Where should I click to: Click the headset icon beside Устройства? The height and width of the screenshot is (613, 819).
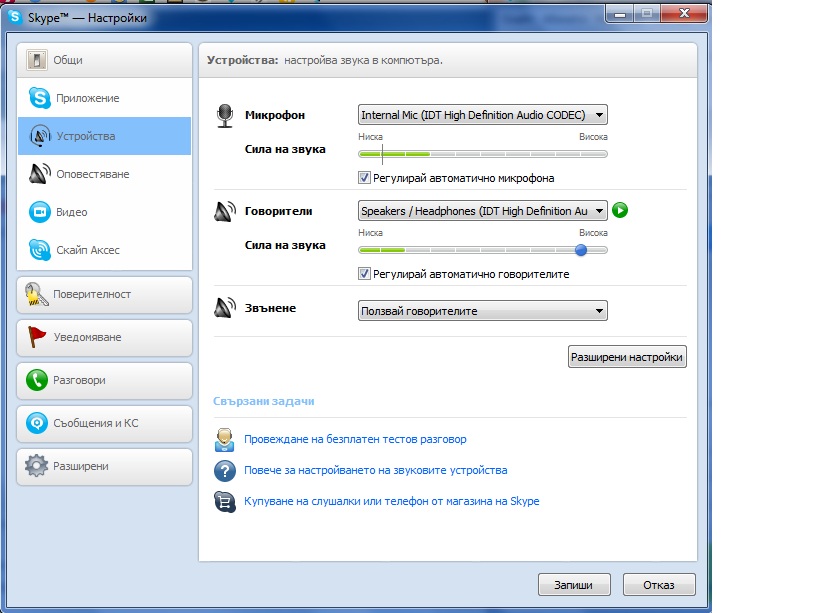[40, 136]
